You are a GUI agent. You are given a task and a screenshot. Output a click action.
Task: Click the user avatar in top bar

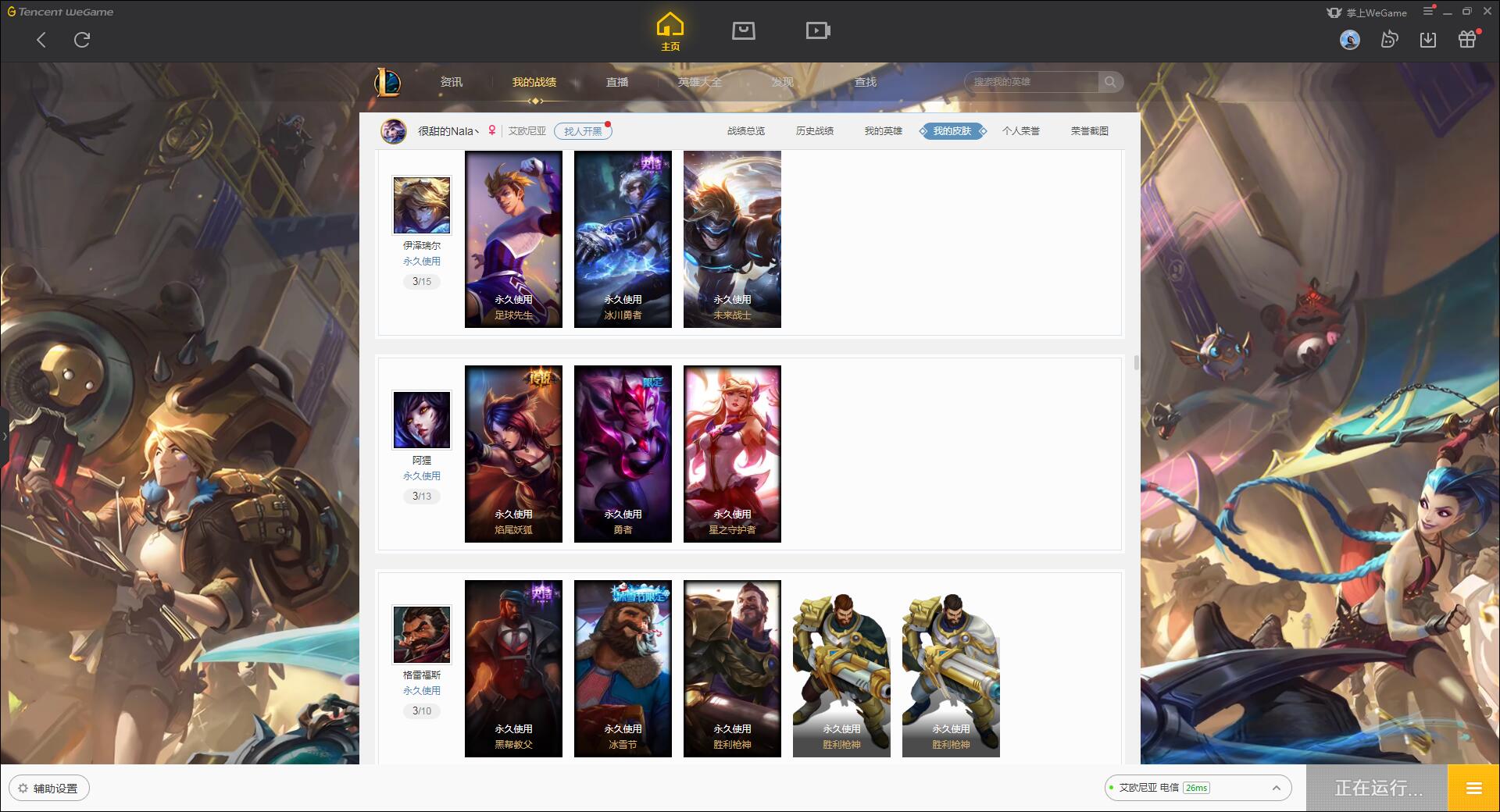click(1350, 40)
